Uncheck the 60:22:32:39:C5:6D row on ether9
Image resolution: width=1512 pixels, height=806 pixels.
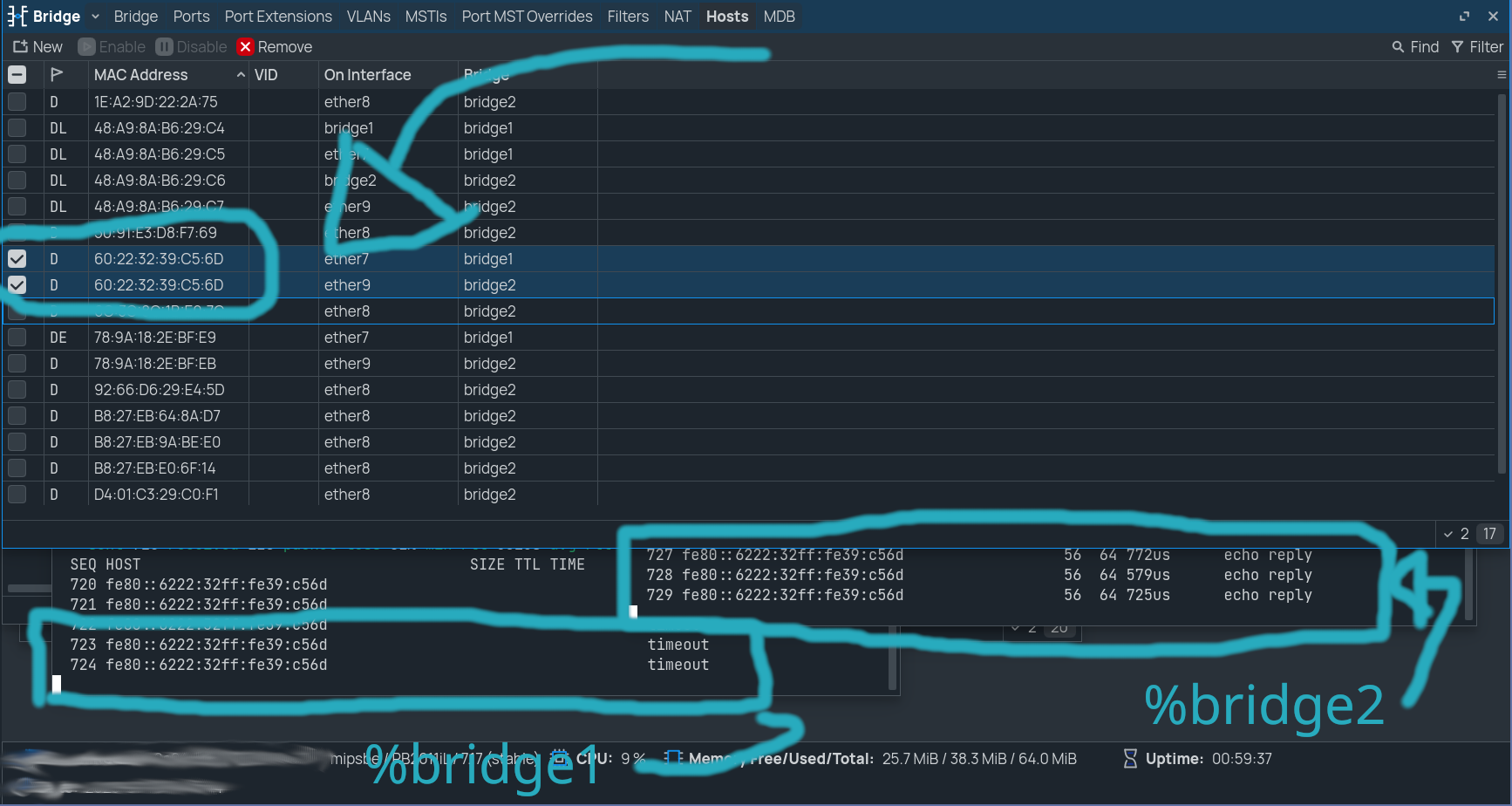[x=17, y=285]
